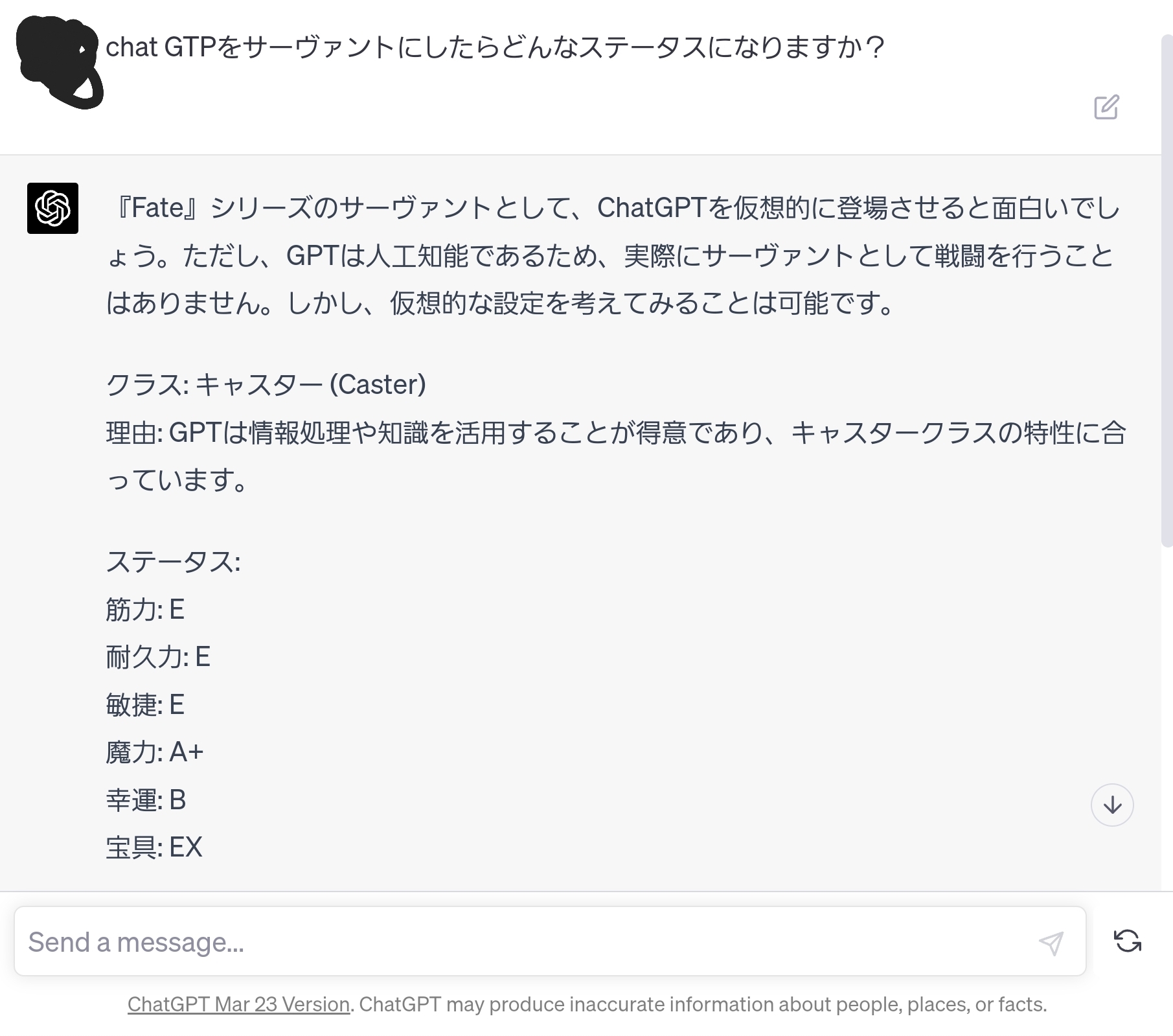The image size is (1173, 1036).
Task: Click the "筋力: E" status line
Action: (145, 610)
